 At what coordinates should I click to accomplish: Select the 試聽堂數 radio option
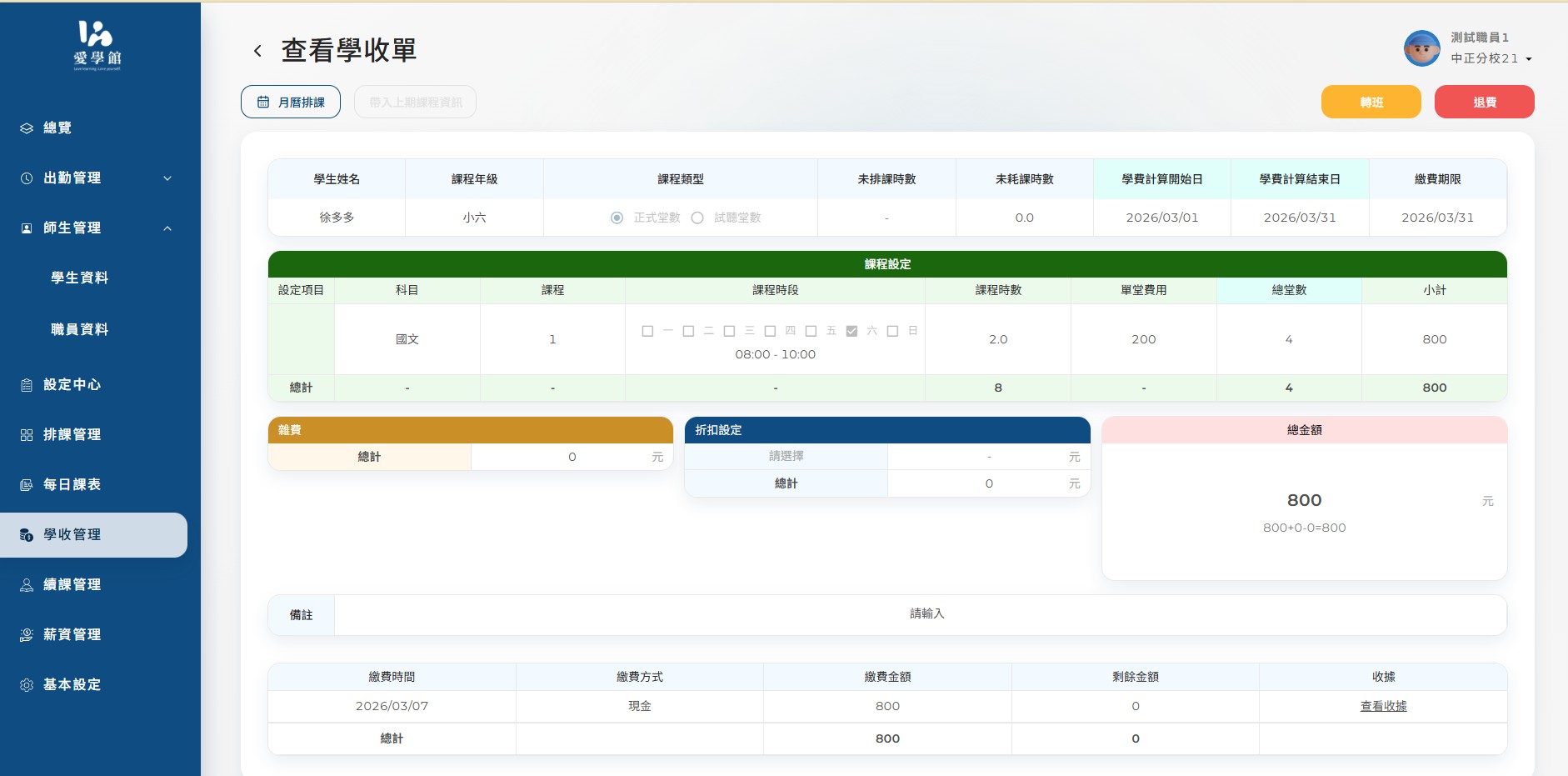pos(697,218)
